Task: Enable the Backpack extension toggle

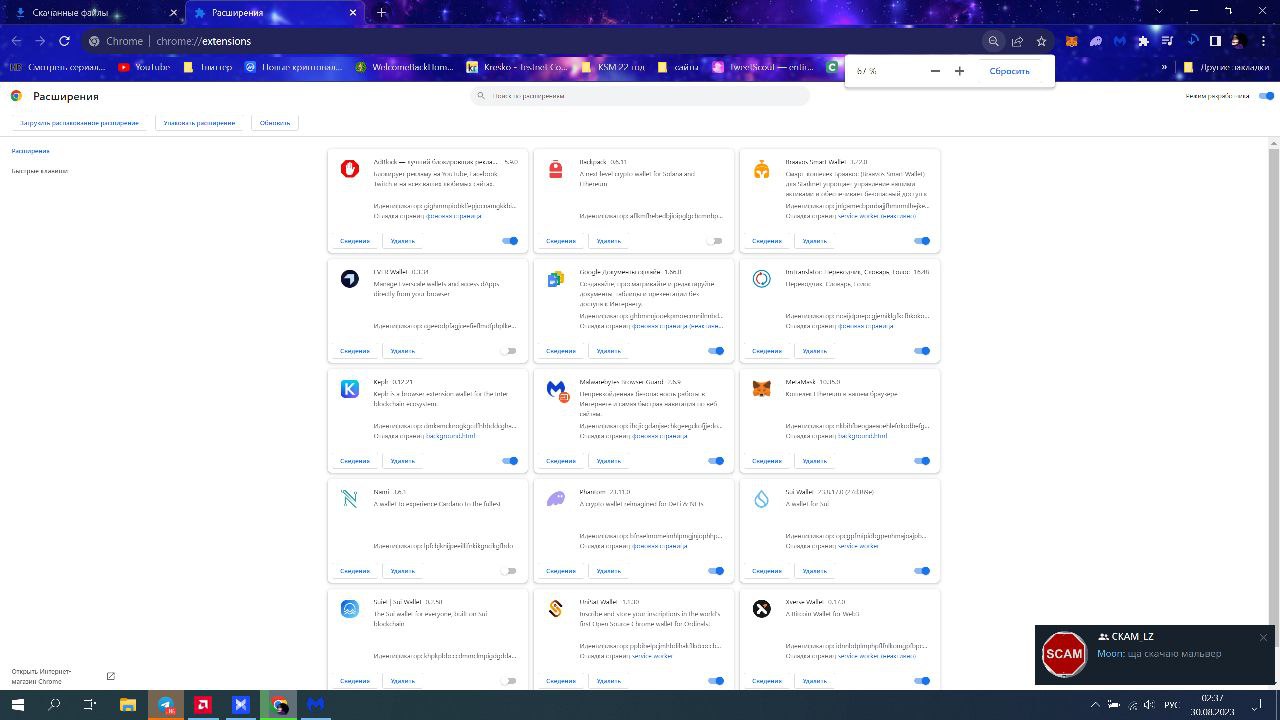Action: click(x=714, y=241)
